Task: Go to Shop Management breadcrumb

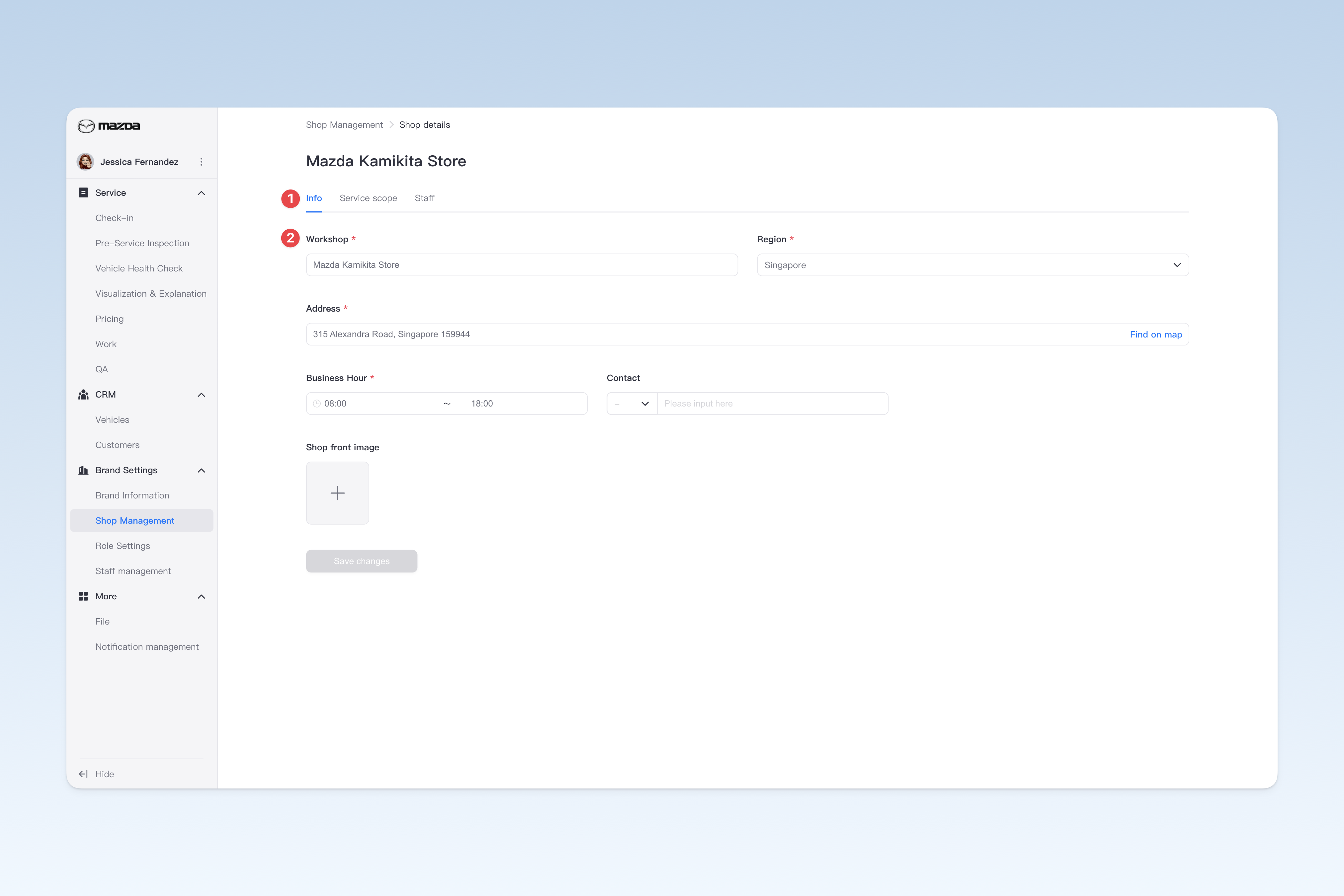Action: (x=344, y=124)
